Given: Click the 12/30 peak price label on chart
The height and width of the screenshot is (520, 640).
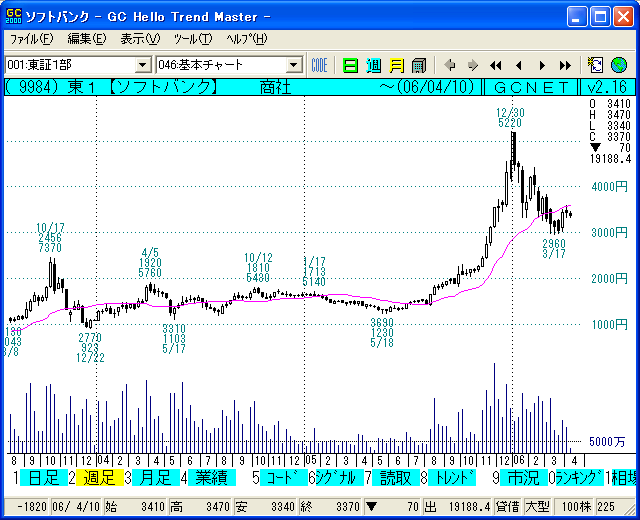Looking at the screenshot, I should 510,118.
